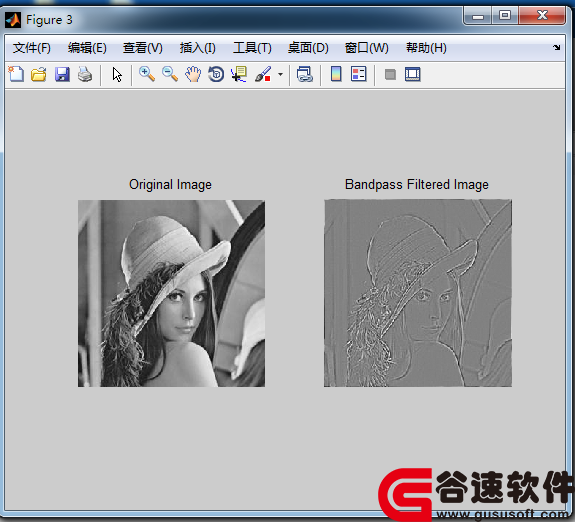Click the Bandpass Filtered Image thumbnail
Viewport: 575px width, 522px height.
coord(418,293)
